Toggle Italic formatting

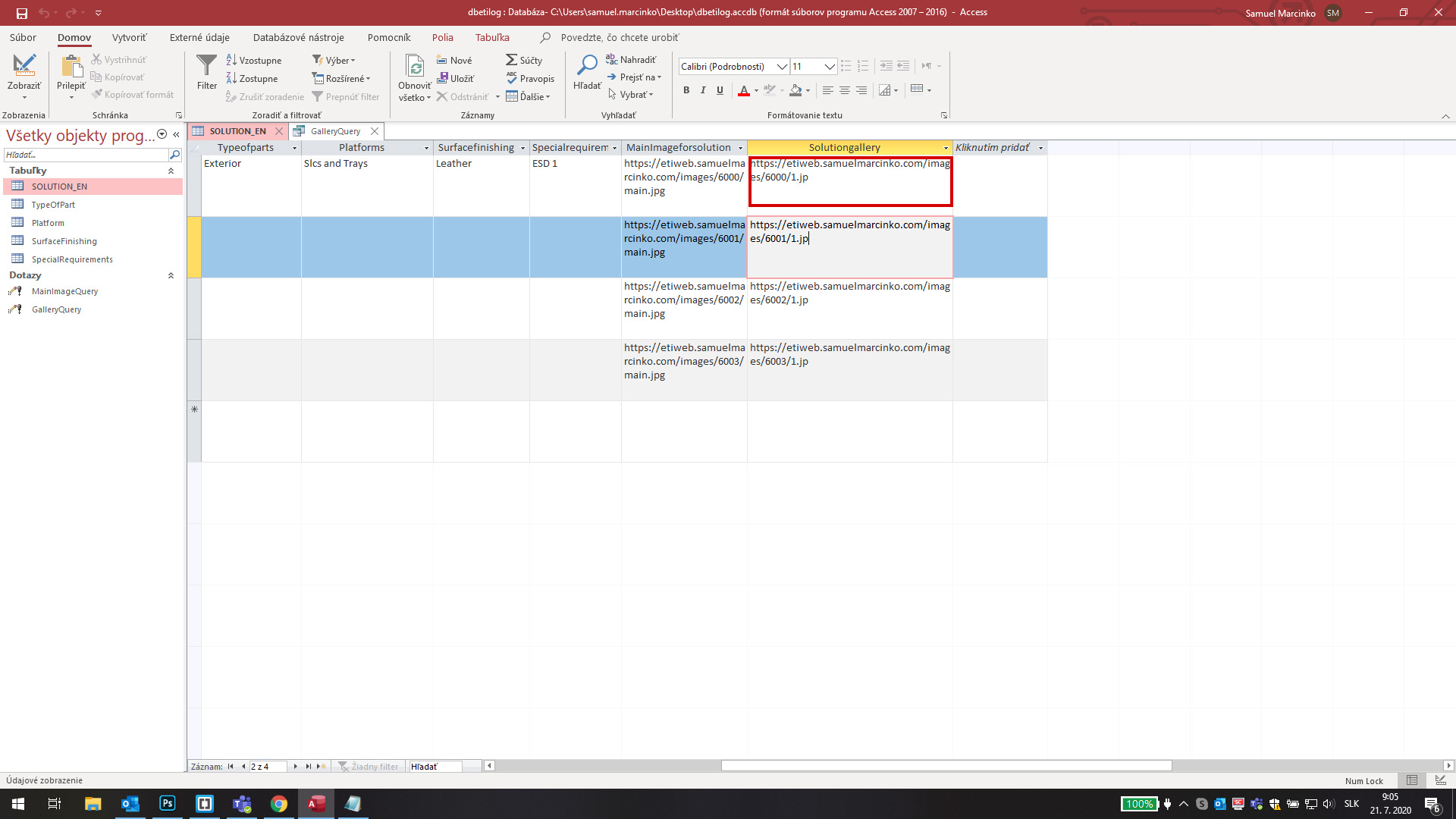[x=703, y=90]
